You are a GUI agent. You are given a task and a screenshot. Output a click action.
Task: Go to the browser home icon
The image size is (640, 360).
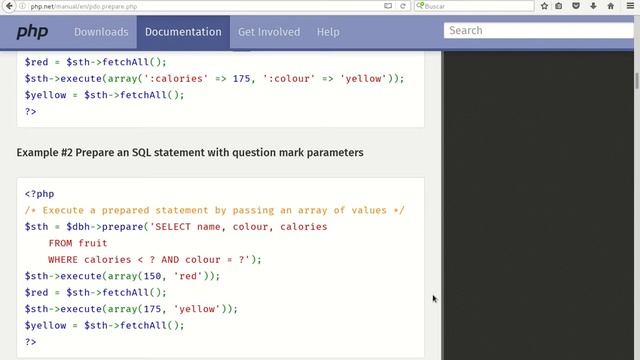pyautogui.click(x=611, y=6)
